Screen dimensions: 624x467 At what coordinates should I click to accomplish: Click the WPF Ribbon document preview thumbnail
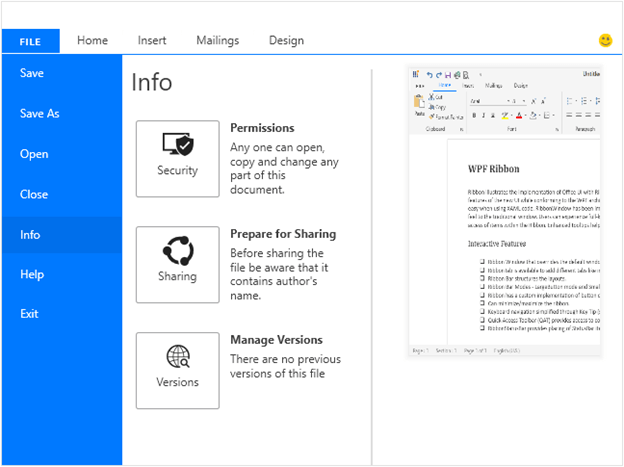tap(504, 212)
